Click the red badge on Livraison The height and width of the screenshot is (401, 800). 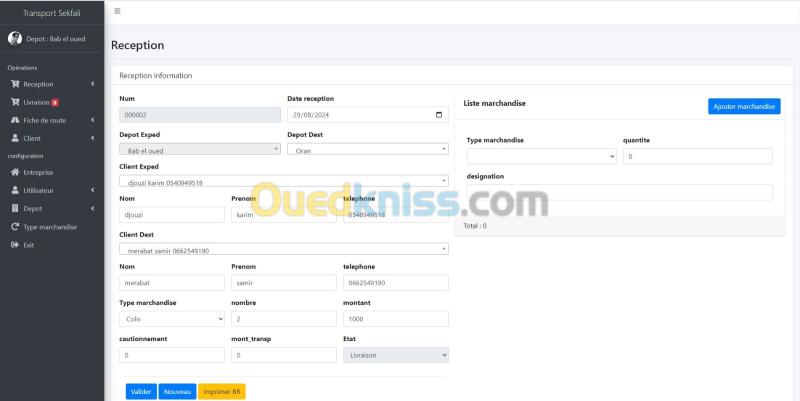(55, 103)
